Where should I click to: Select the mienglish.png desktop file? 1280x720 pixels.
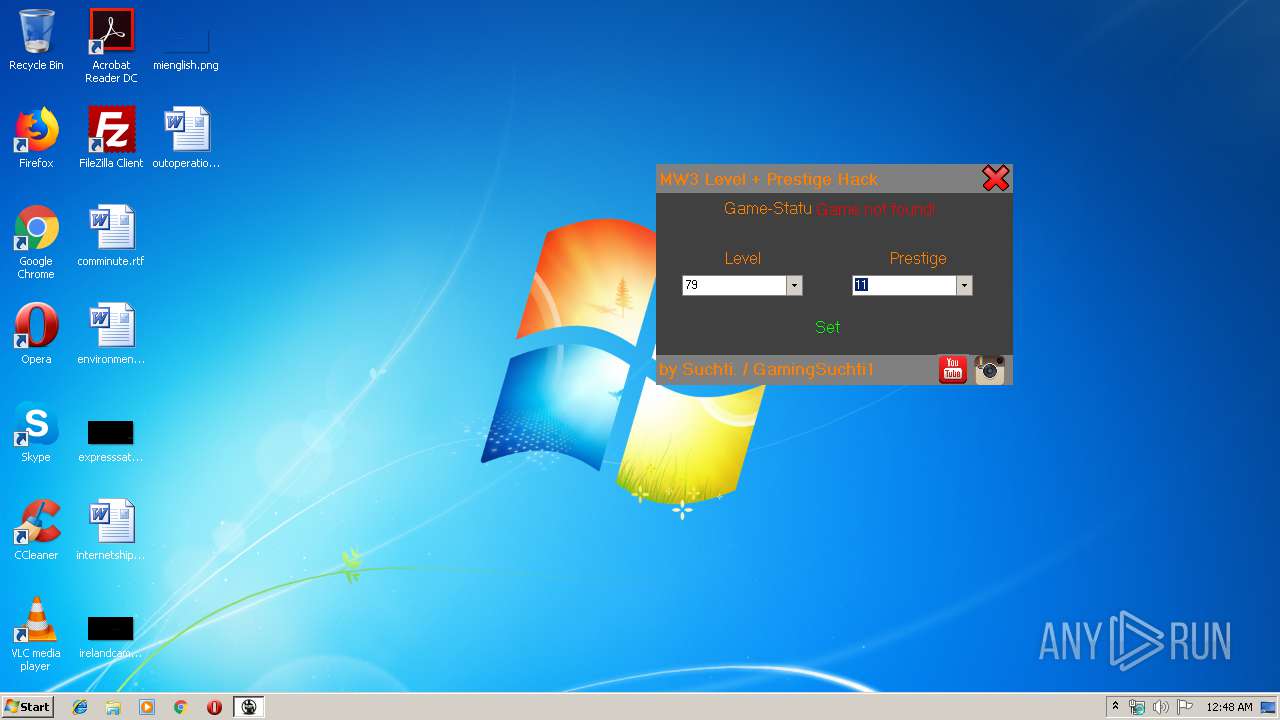pos(186,46)
